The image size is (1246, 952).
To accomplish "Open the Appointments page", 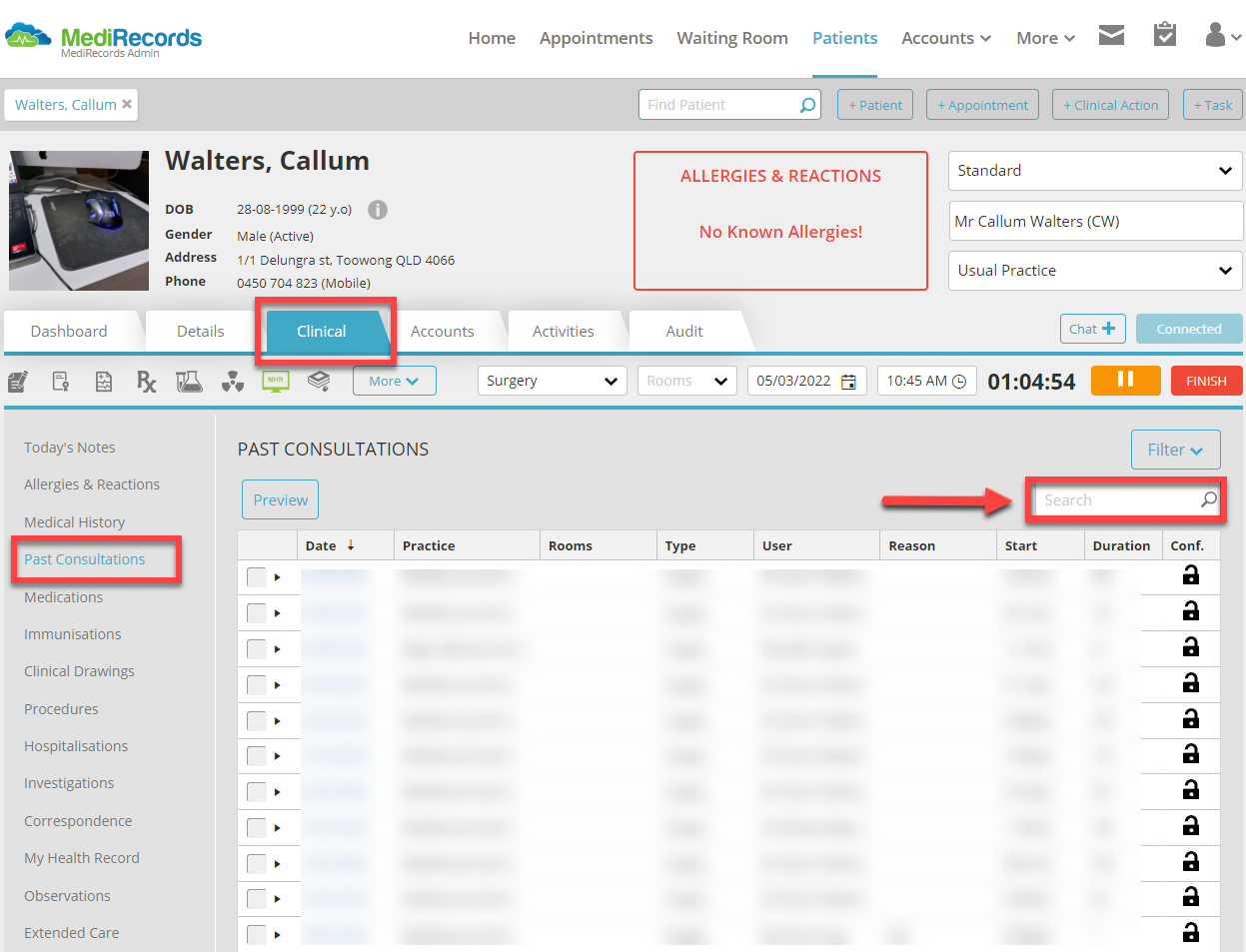I will coord(596,38).
